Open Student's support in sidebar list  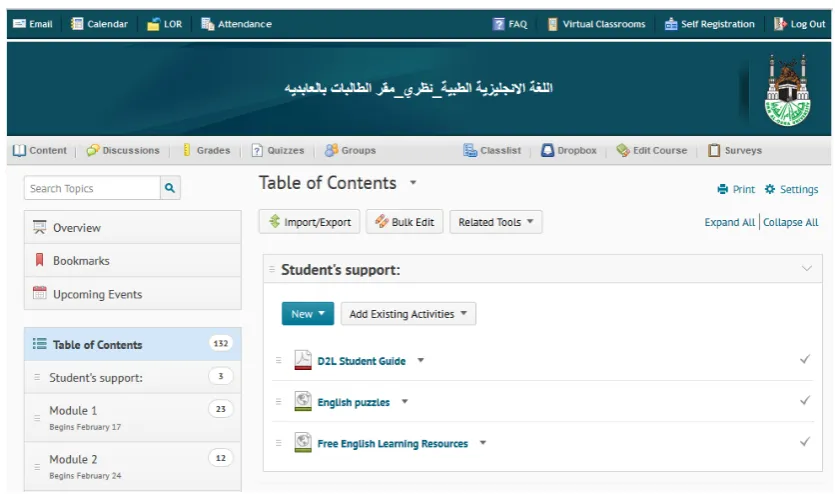pos(133,377)
